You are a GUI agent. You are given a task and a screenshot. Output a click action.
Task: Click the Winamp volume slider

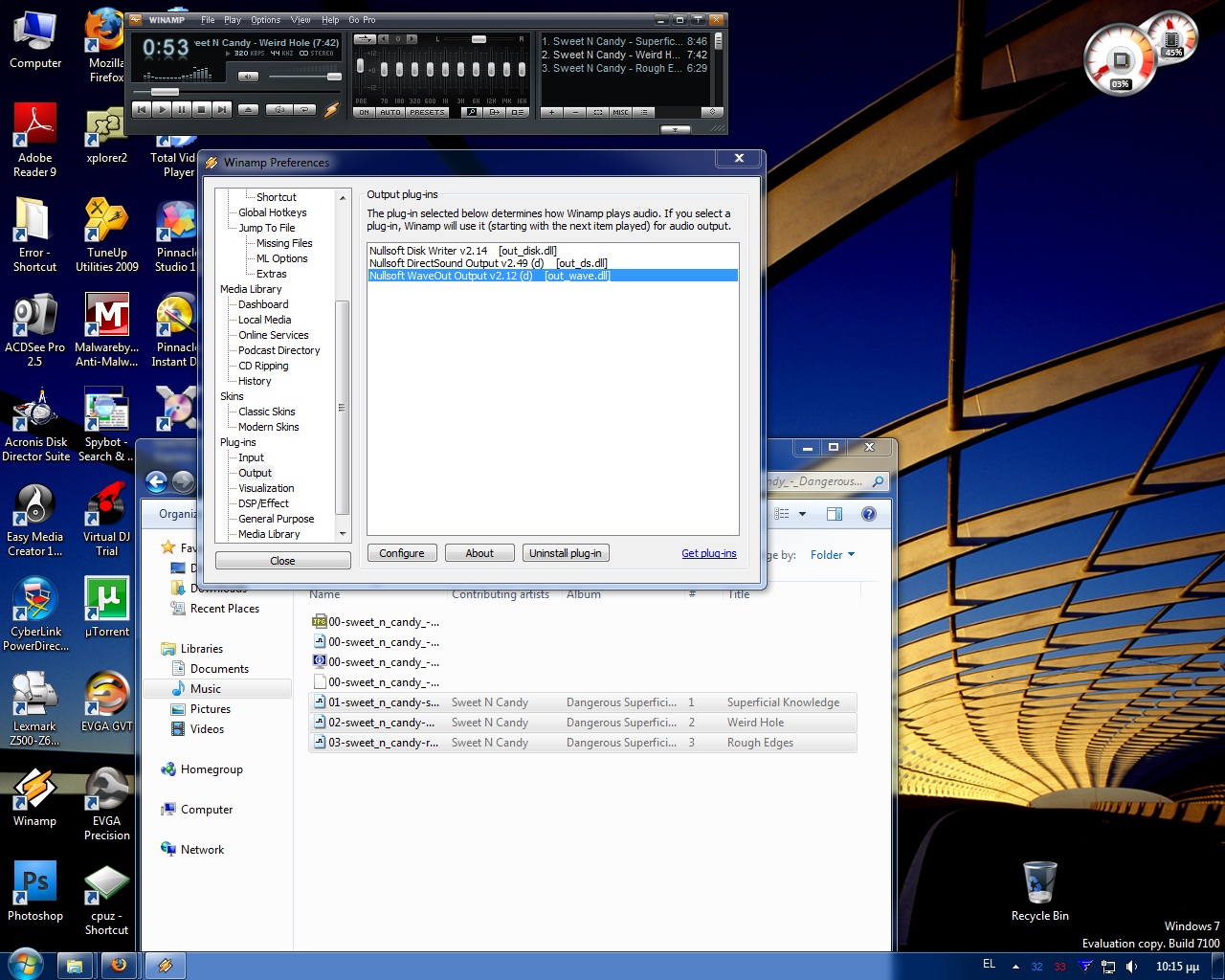click(304, 77)
